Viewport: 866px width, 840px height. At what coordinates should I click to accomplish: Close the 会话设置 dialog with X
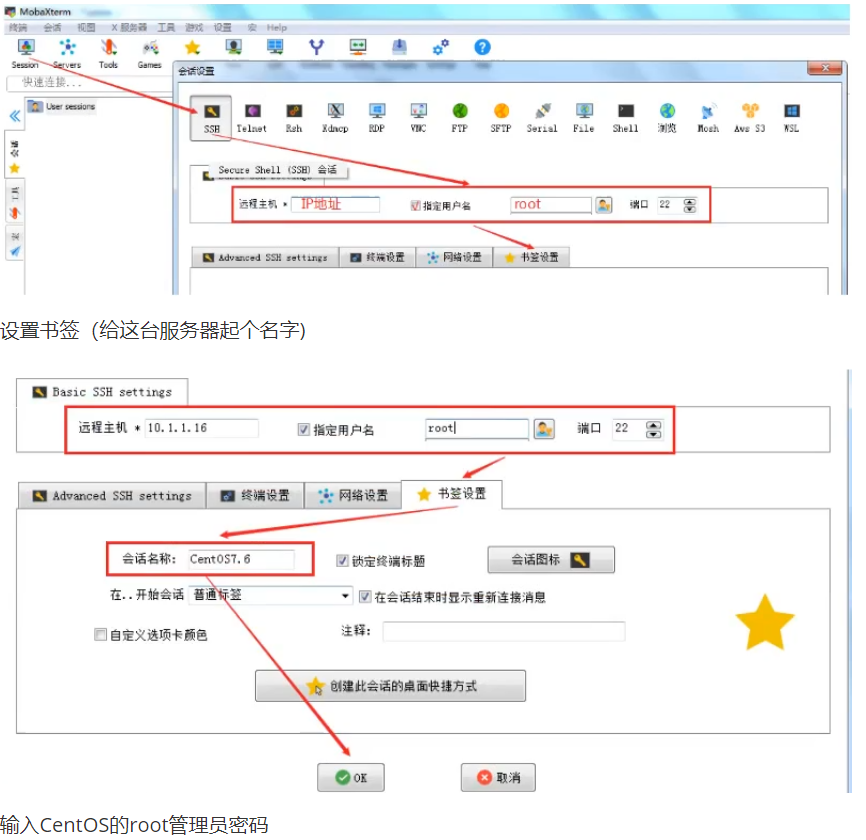pos(825,68)
